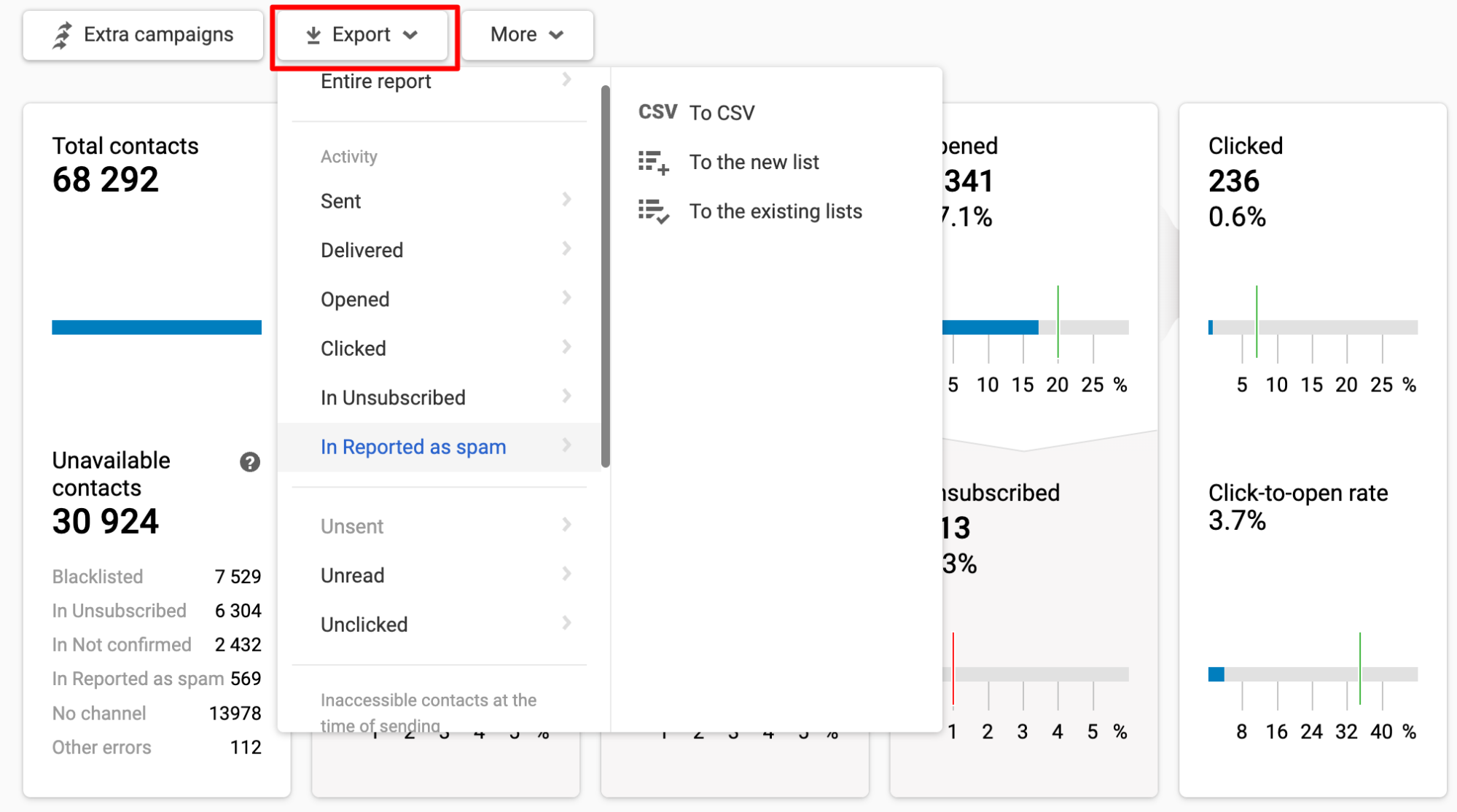Click the export menu vertical scrollbar
Image resolution: width=1457 pixels, height=812 pixels.
point(605,277)
